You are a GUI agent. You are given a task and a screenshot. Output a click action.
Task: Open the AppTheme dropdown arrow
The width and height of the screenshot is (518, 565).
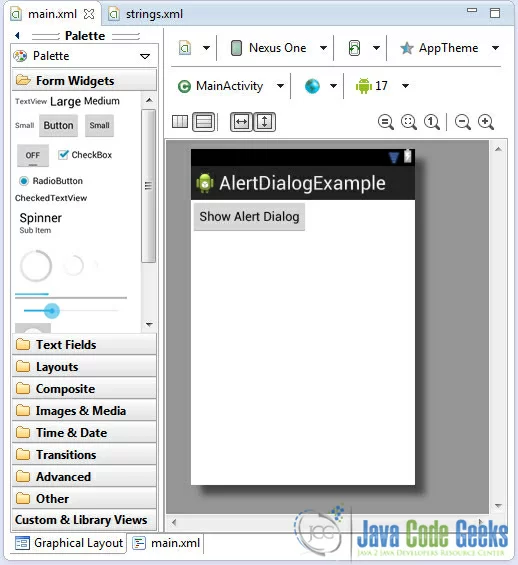(x=495, y=48)
